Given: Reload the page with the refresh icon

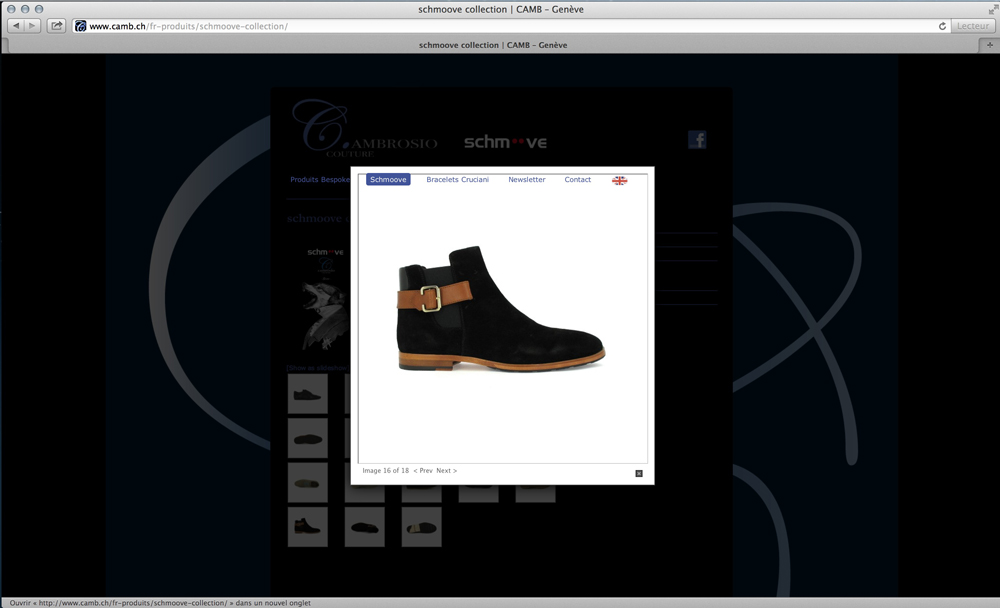Looking at the screenshot, I should (x=942, y=26).
